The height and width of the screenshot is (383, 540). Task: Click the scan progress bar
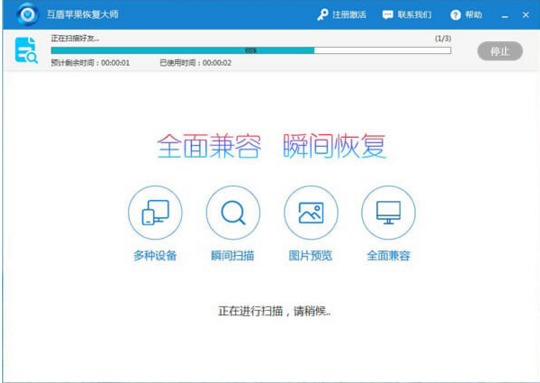click(251, 51)
